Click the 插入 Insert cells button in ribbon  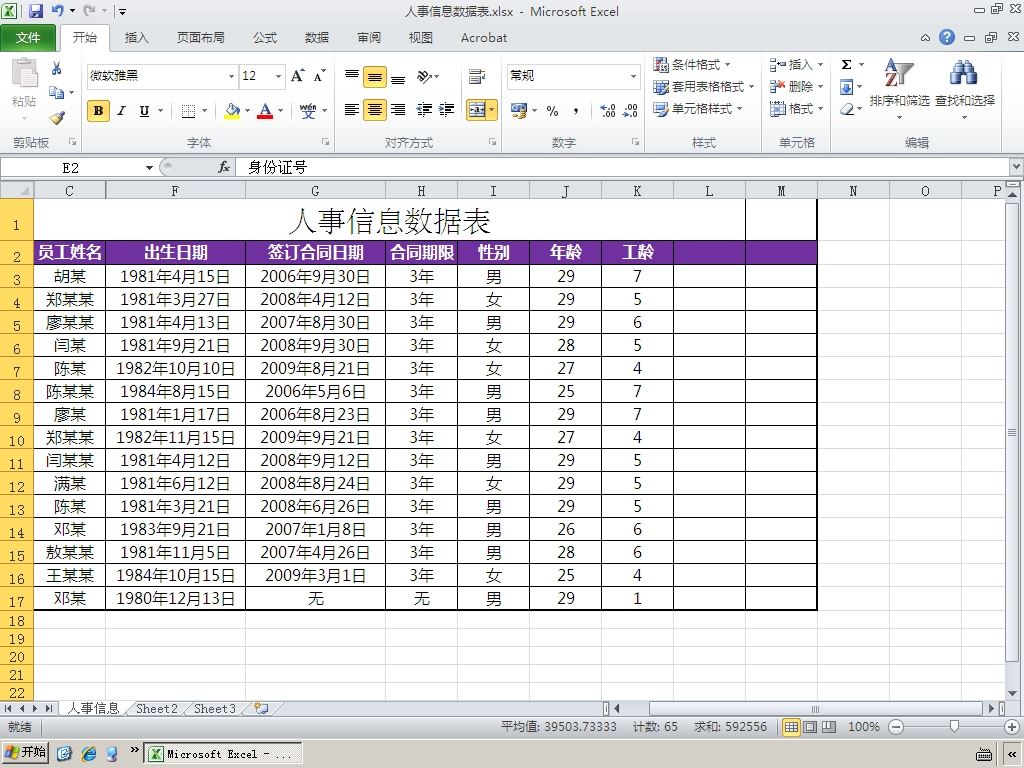[x=797, y=65]
